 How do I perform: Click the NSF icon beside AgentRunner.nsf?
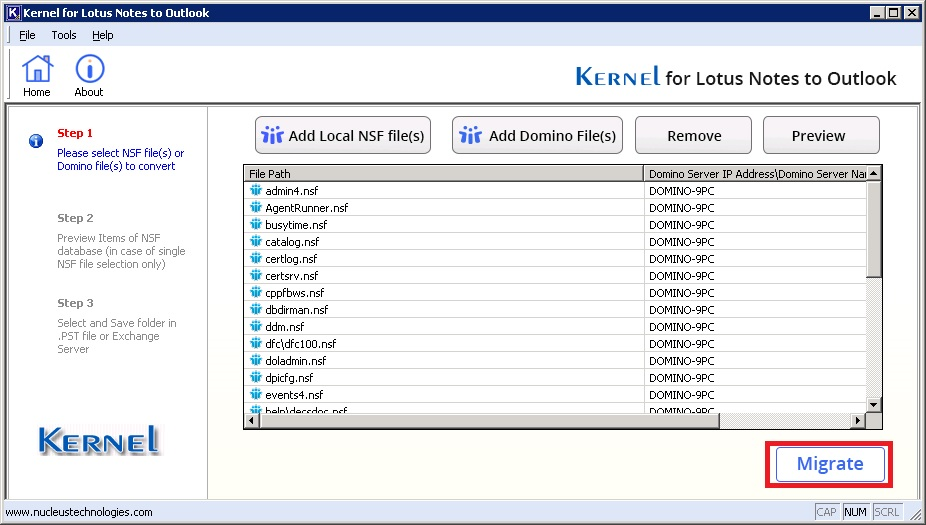(x=256, y=207)
